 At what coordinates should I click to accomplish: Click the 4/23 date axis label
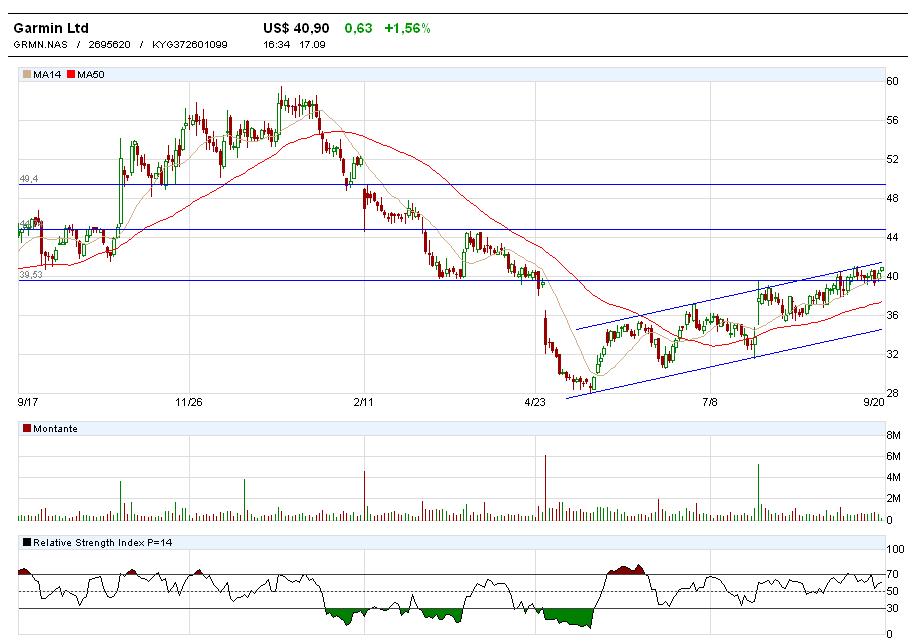pos(535,402)
